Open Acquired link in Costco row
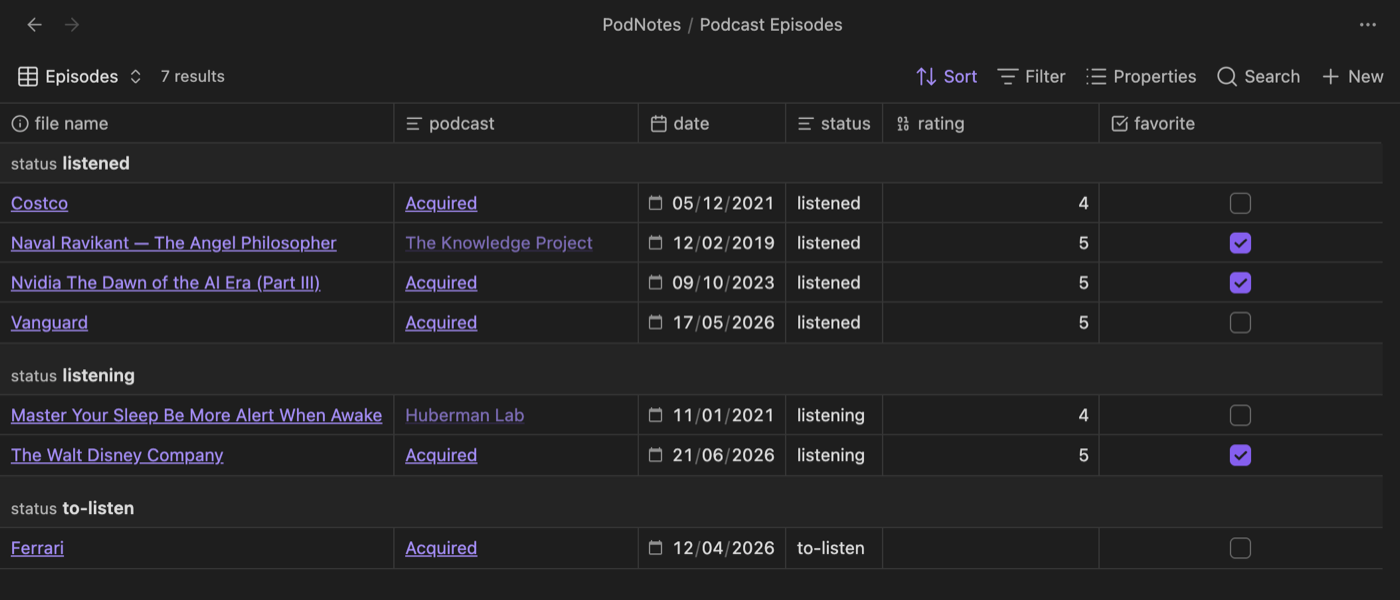1400x600 pixels. [441, 203]
